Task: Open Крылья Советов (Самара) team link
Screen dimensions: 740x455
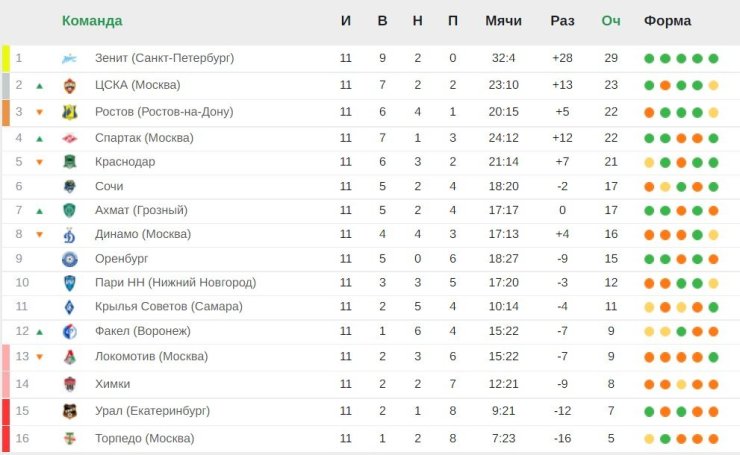Action: click(x=168, y=306)
